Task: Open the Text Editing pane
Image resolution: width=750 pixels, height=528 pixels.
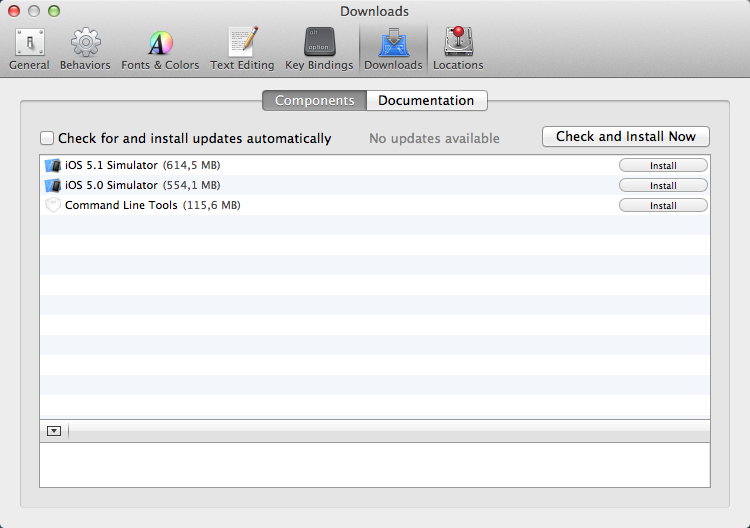Action: [242, 49]
